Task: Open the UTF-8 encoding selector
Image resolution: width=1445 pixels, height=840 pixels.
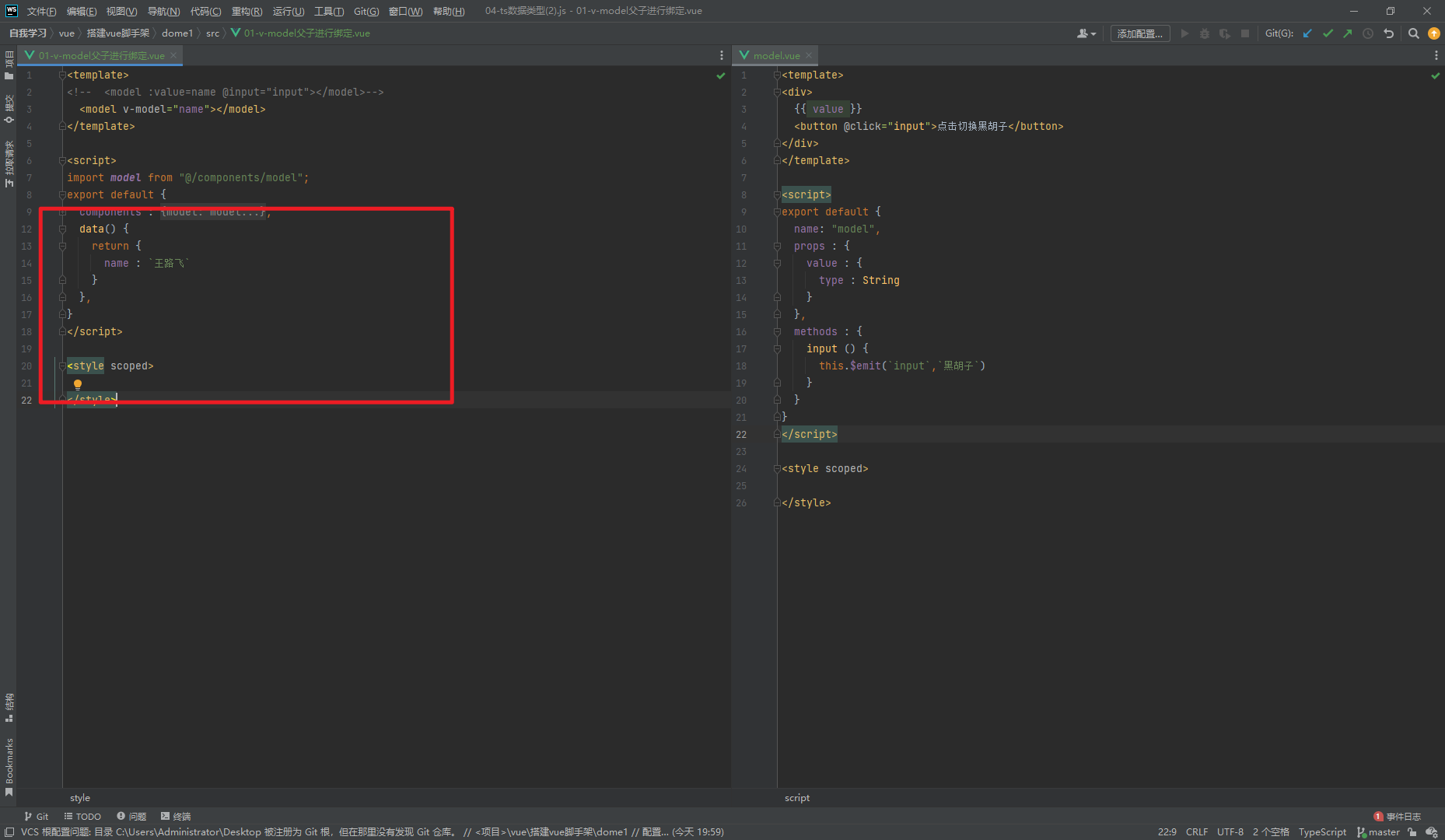Action: click(1230, 832)
